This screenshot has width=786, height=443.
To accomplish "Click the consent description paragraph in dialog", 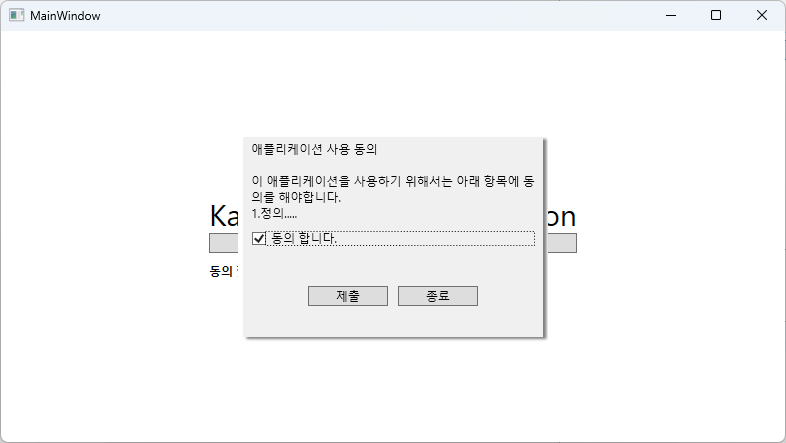I will [393, 189].
